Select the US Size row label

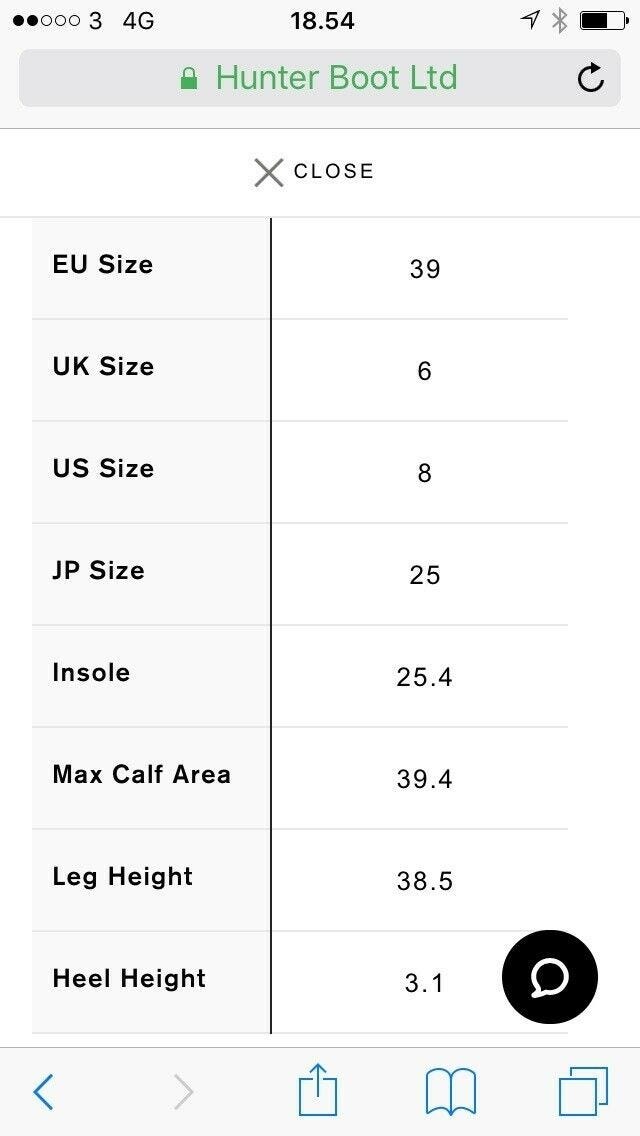[x=103, y=469]
